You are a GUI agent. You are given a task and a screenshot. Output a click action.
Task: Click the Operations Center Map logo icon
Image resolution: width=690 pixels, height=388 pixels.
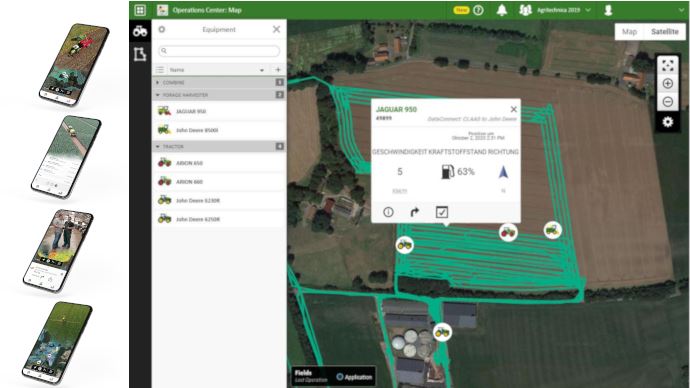pos(162,10)
